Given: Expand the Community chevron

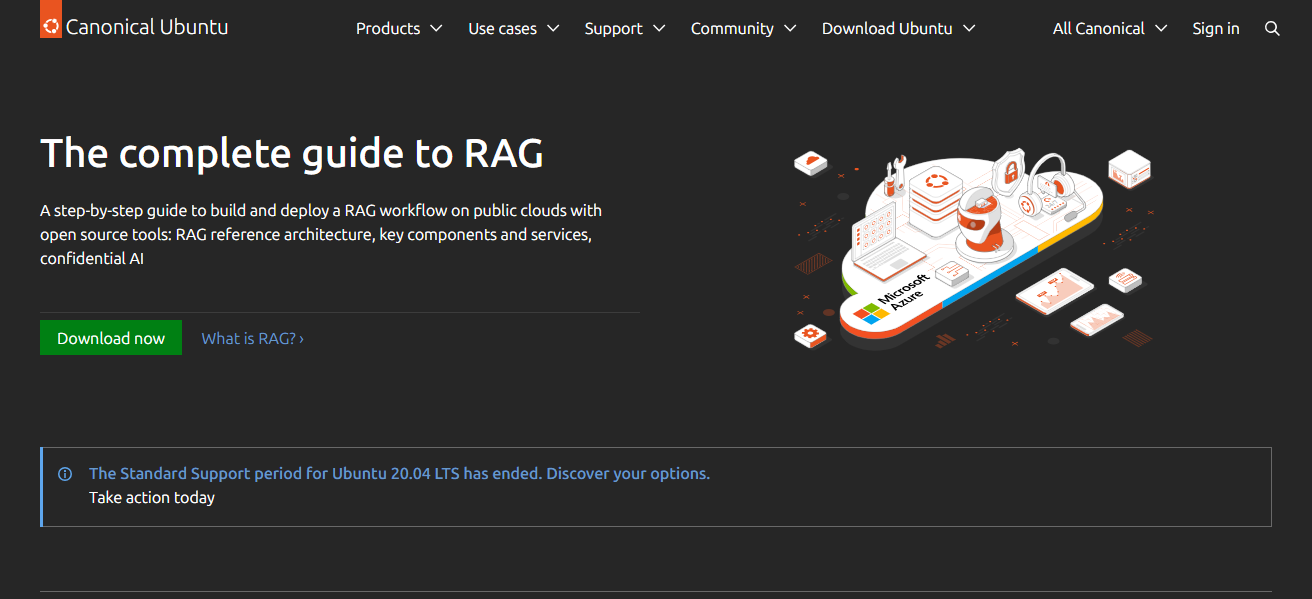Looking at the screenshot, I should [790, 29].
